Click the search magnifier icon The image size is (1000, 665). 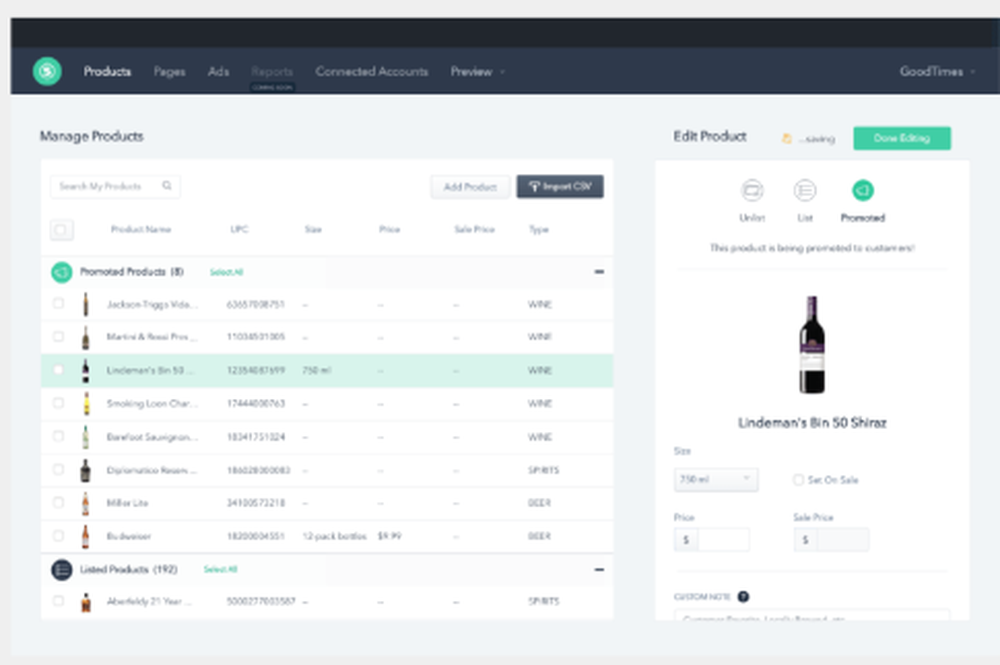click(x=167, y=186)
